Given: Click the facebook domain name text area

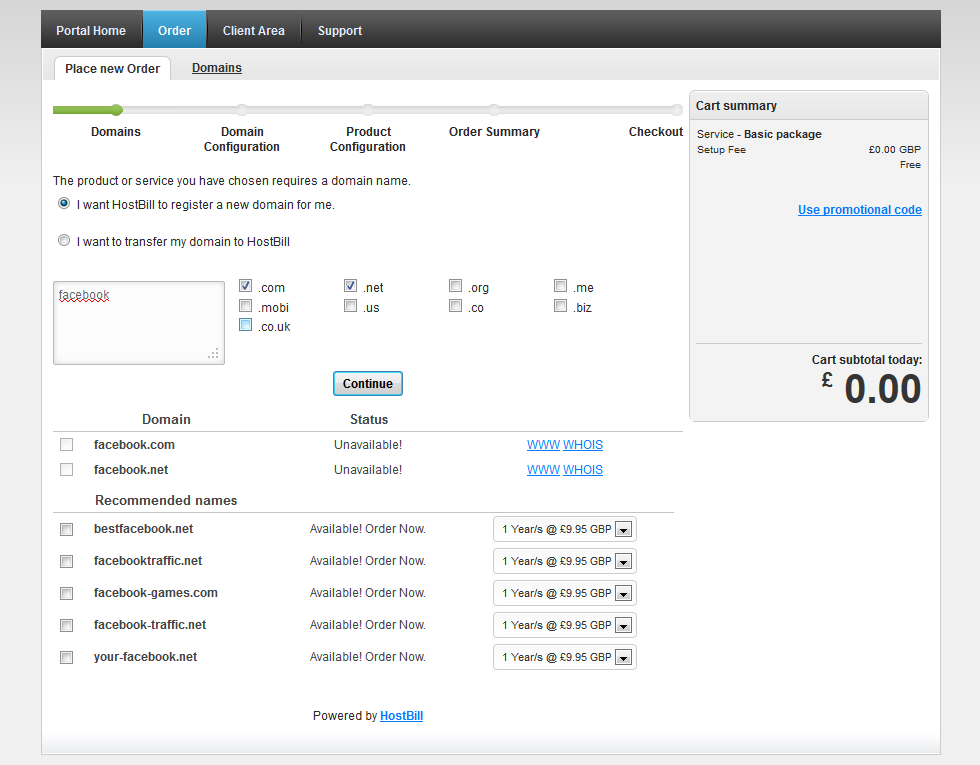Looking at the screenshot, I should pyautogui.click(x=139, y=322).
